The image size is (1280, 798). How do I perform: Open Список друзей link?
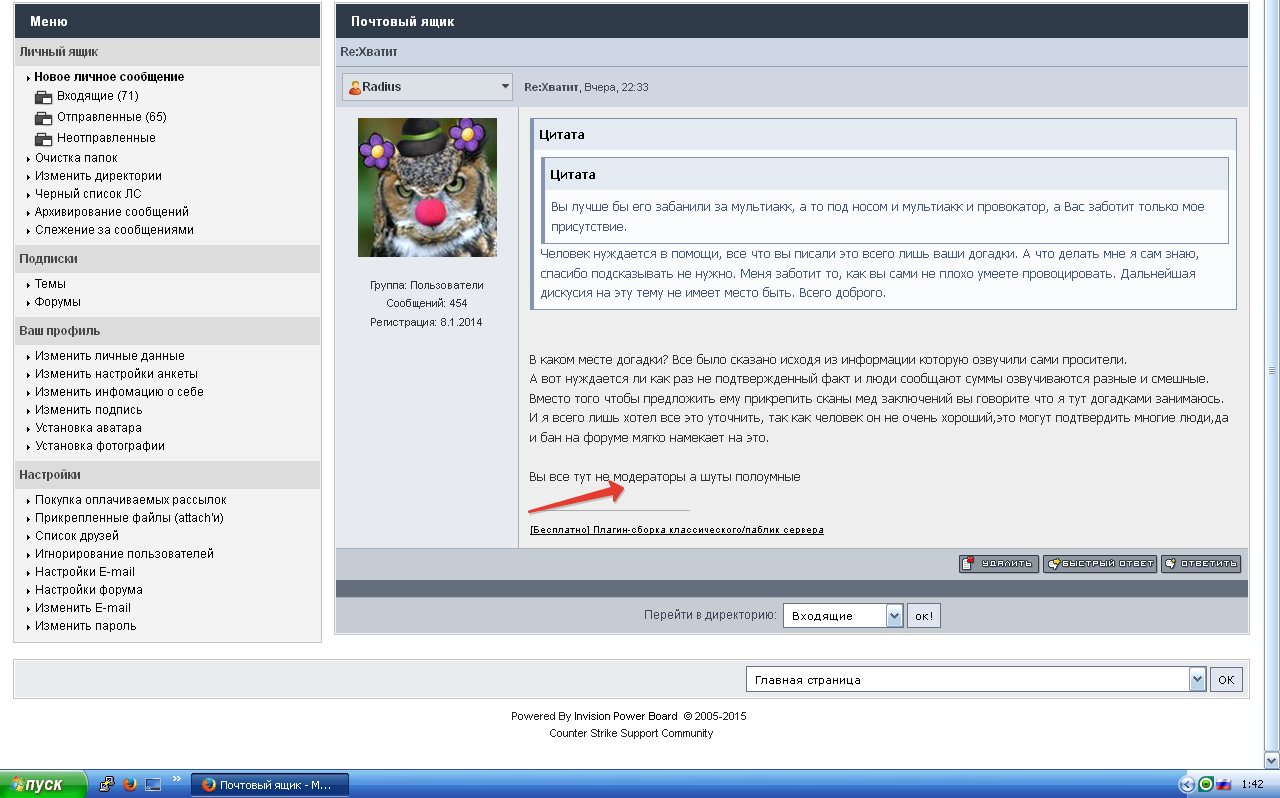coord(77,536)
